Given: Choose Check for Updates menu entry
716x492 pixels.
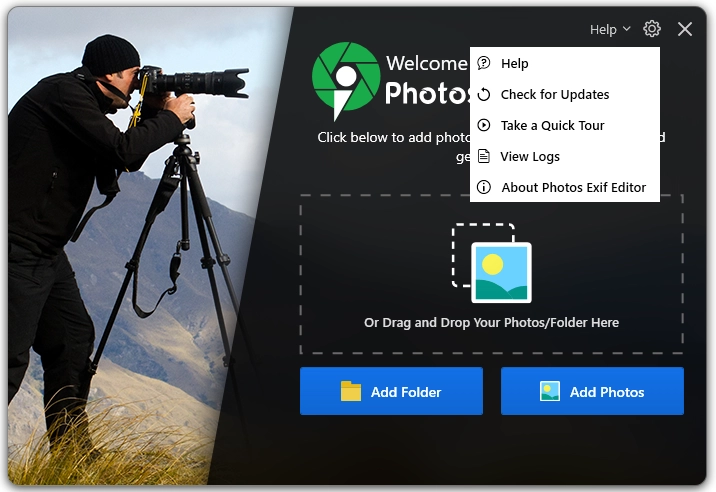Looking at the screenshot, I should (x=555, y=95).
